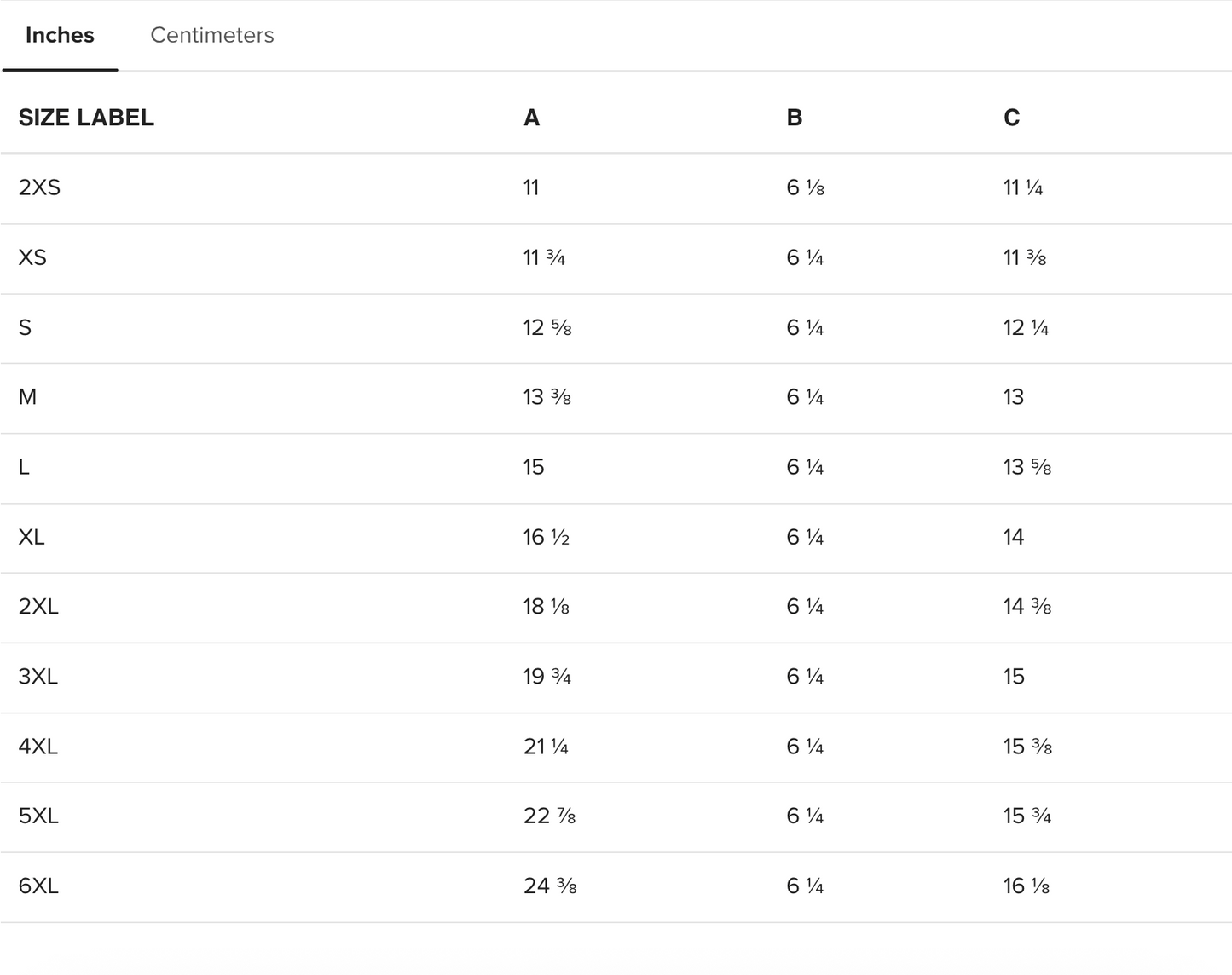The width and height of the screenshot is (1232, 975).
Task: Click the 16 ½ measurement for XL
Action: tap(546, 537)
